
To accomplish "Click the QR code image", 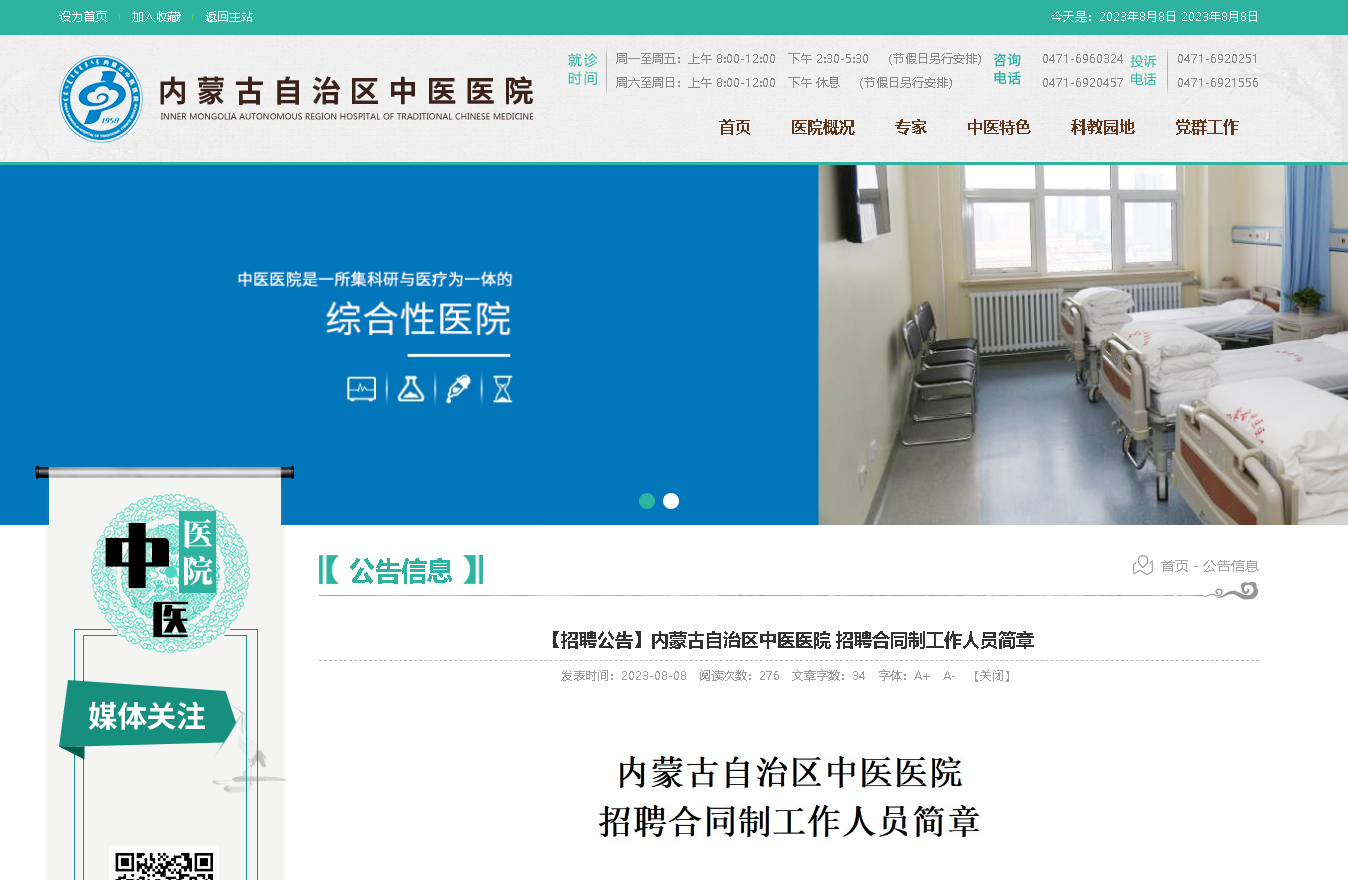I will click(x=163, y=864).
